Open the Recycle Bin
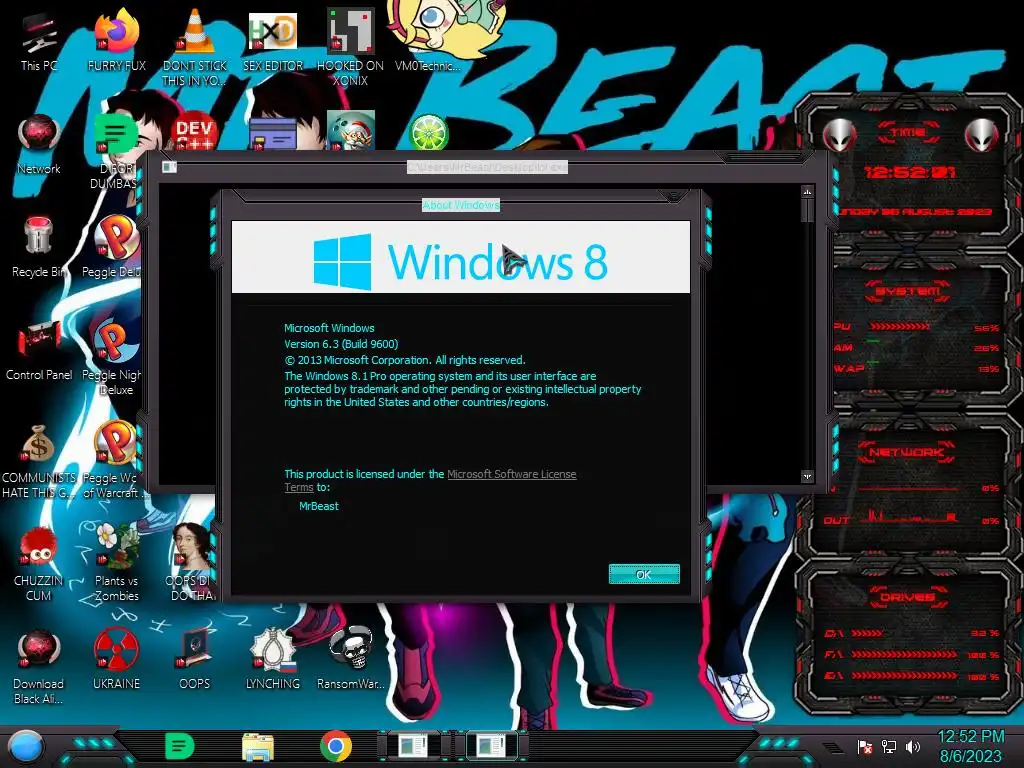Viewport: 1024px width, 768px height. 39,247
